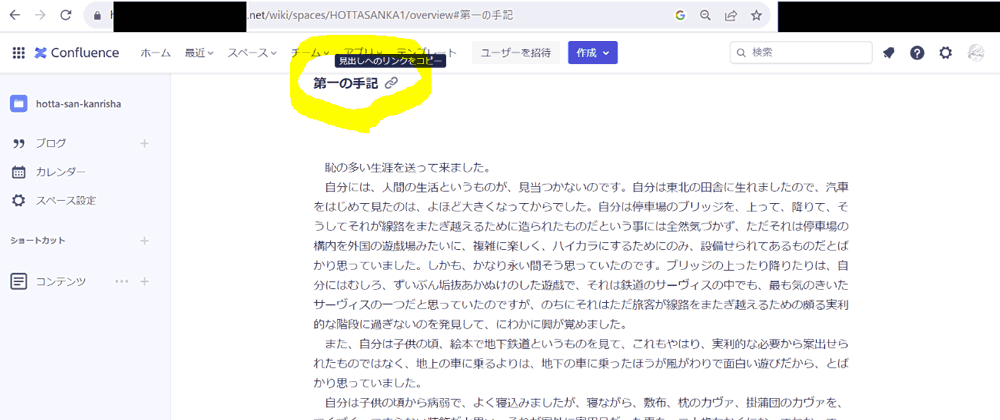Image resolution: width=1000 pixels, height=420 pixels.
Task: Open コンテンツ more options ellipsis
Action: coord(121,281)
